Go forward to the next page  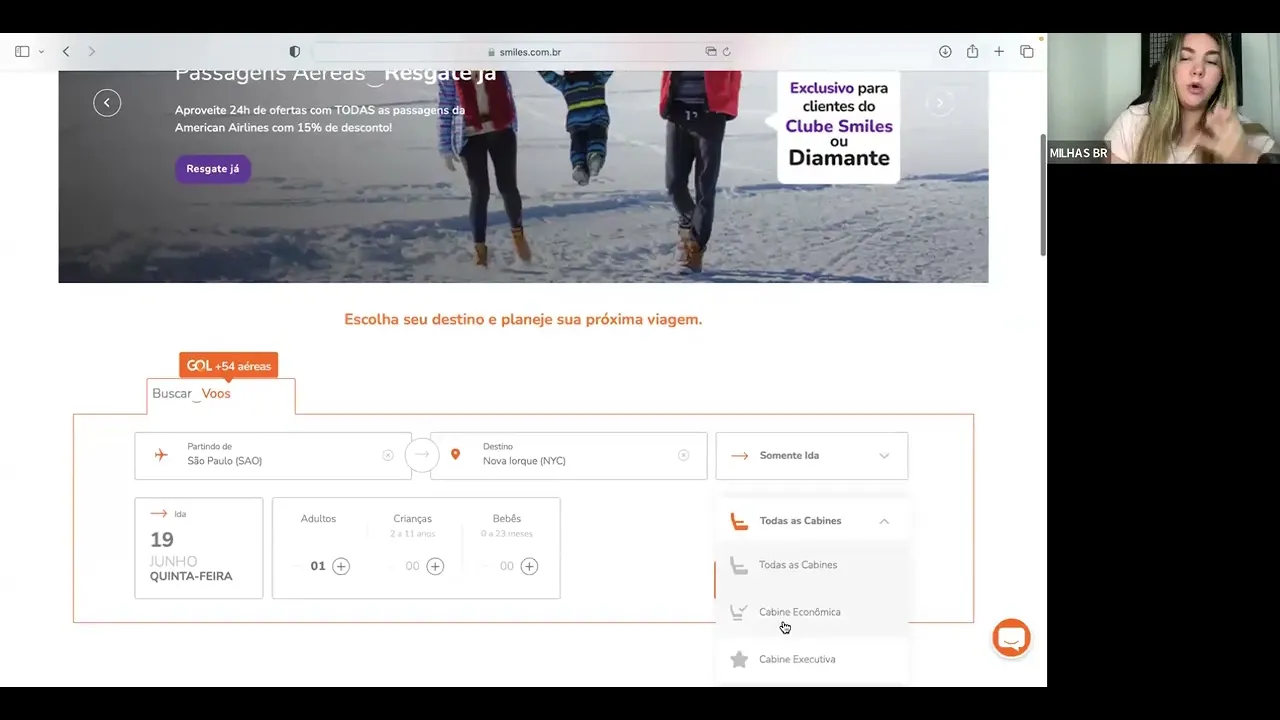[x=92, y=51]
